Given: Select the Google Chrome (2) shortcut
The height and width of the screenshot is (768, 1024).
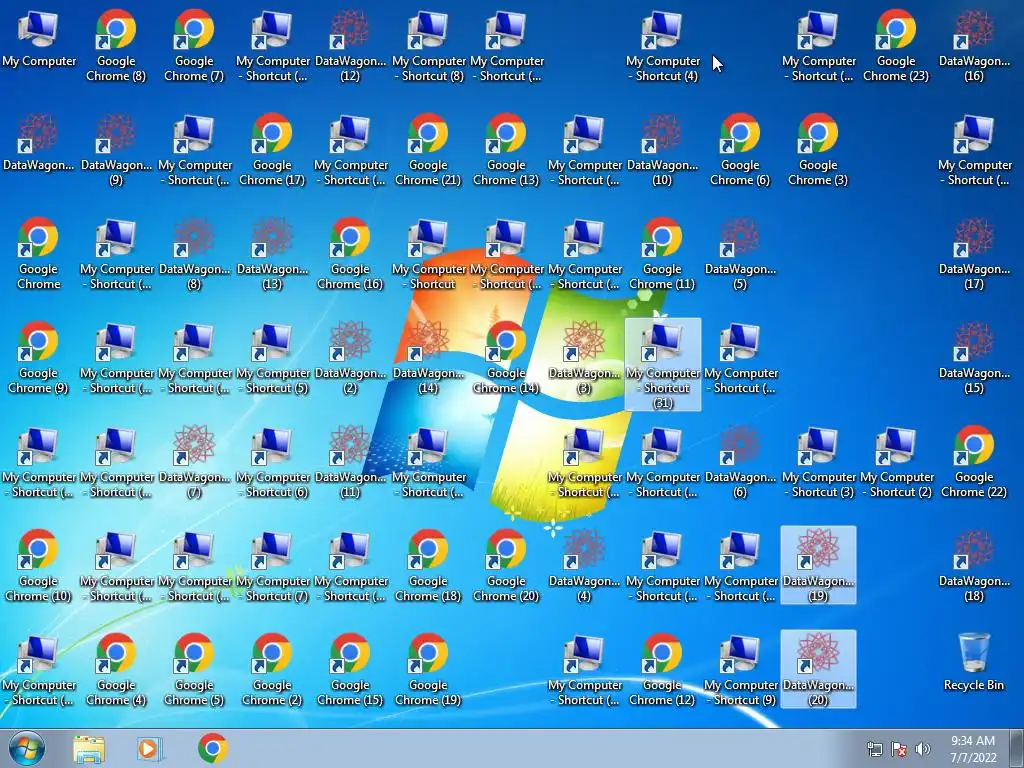Looking at the screenshot, I should point(272,669).
